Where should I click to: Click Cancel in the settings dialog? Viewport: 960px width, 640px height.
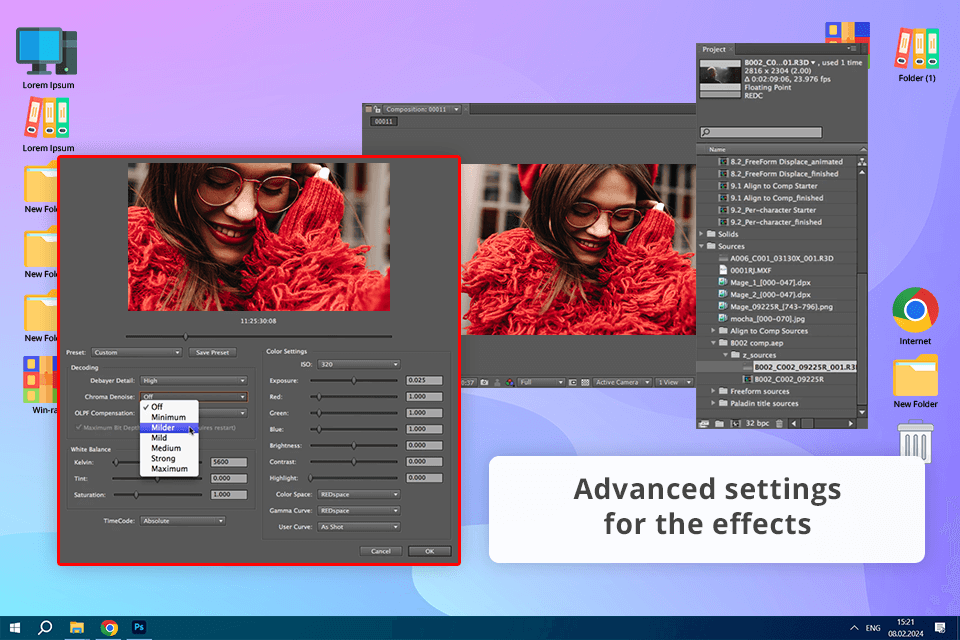click(x=381, y=551)
